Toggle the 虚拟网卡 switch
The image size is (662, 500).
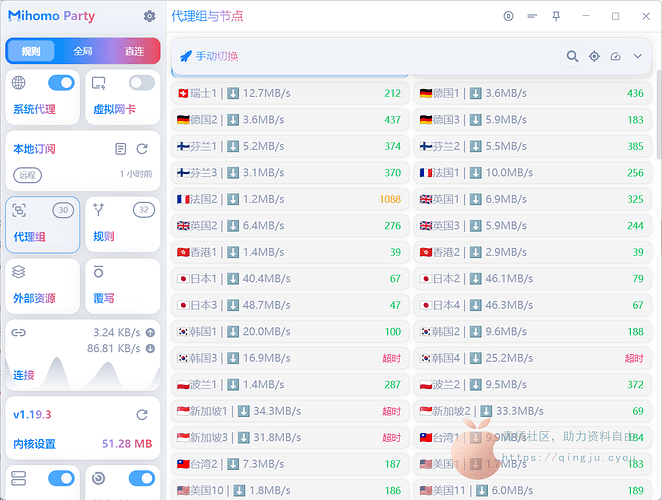(142, 83)
